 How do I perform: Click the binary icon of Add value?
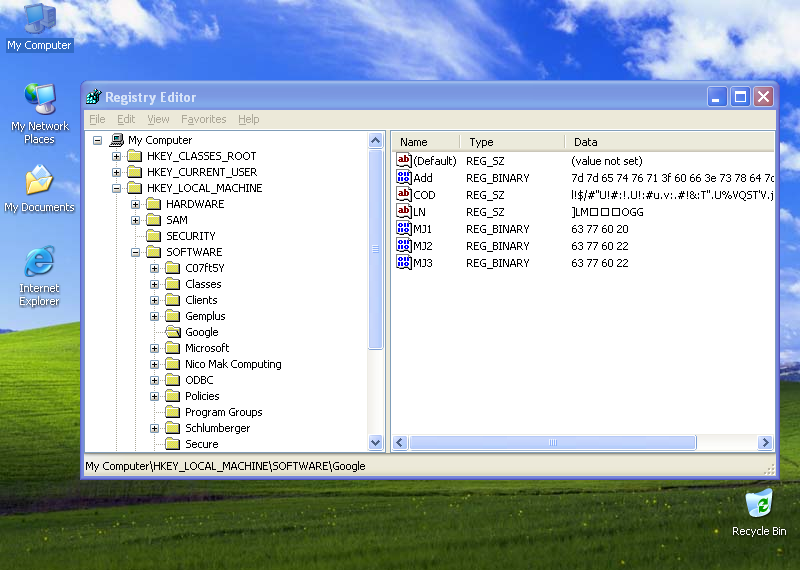(x=404, y=178)
